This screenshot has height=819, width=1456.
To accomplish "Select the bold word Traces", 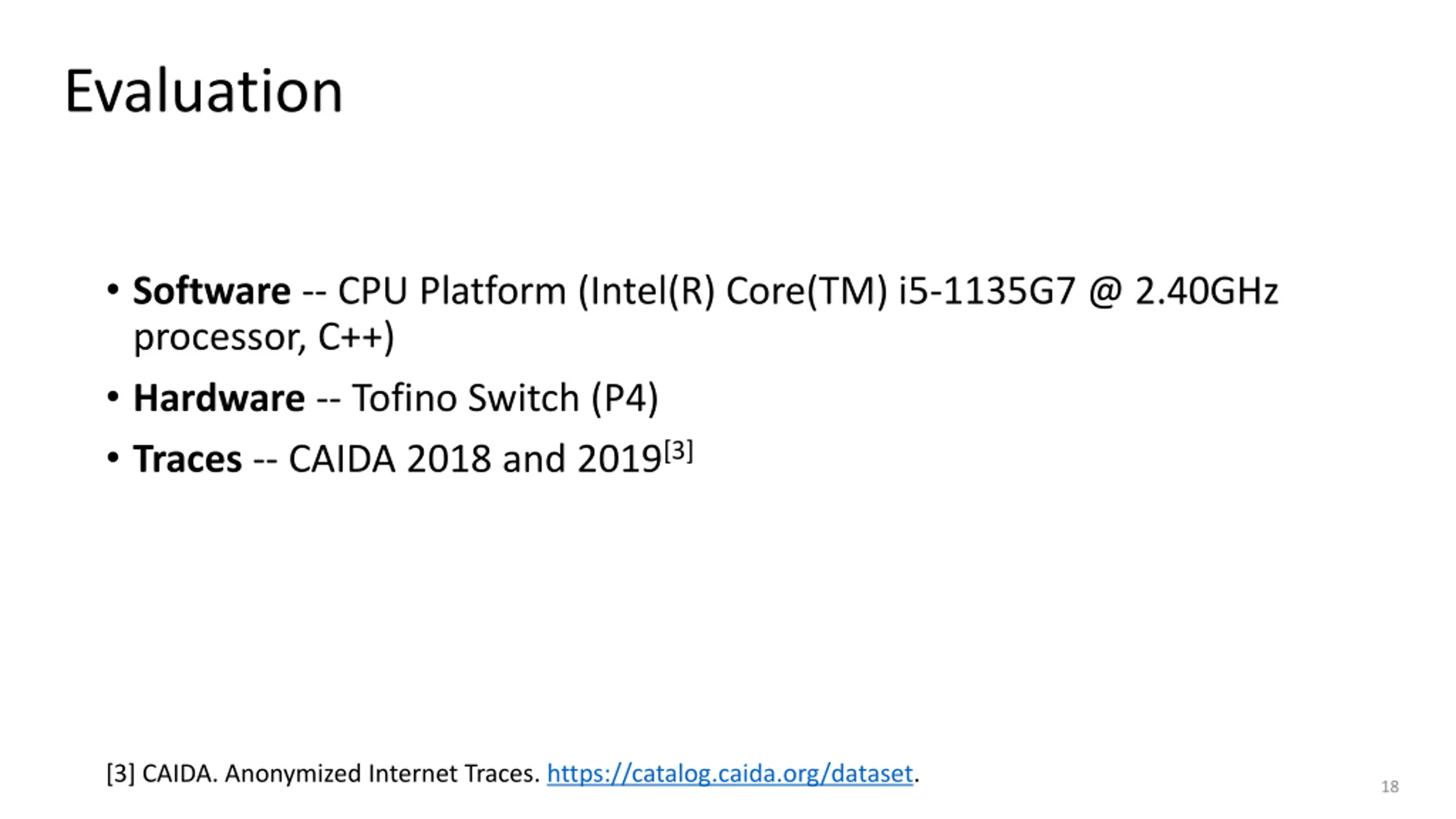I will pos(187,459).
